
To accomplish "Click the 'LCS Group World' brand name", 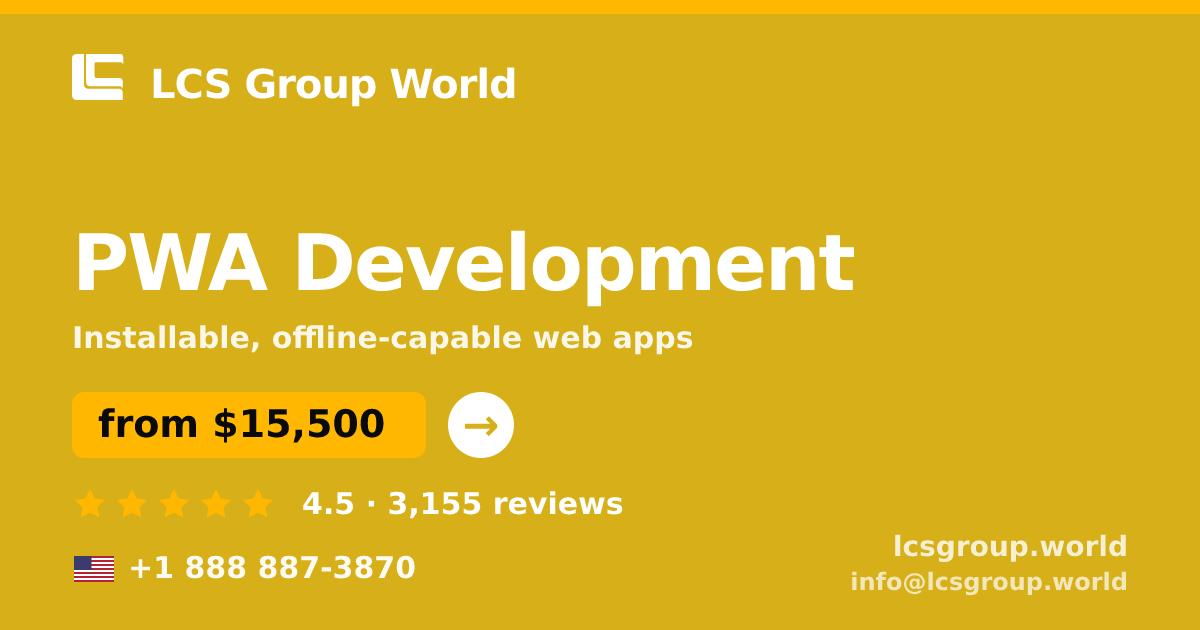I will (x=333, y=84).
